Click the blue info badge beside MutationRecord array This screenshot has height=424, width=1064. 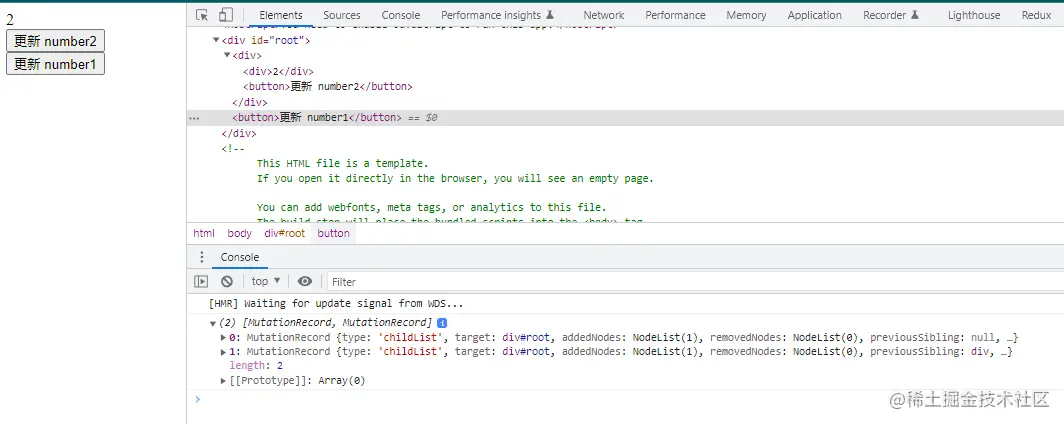pyautogui.click(x=442, y=323)
